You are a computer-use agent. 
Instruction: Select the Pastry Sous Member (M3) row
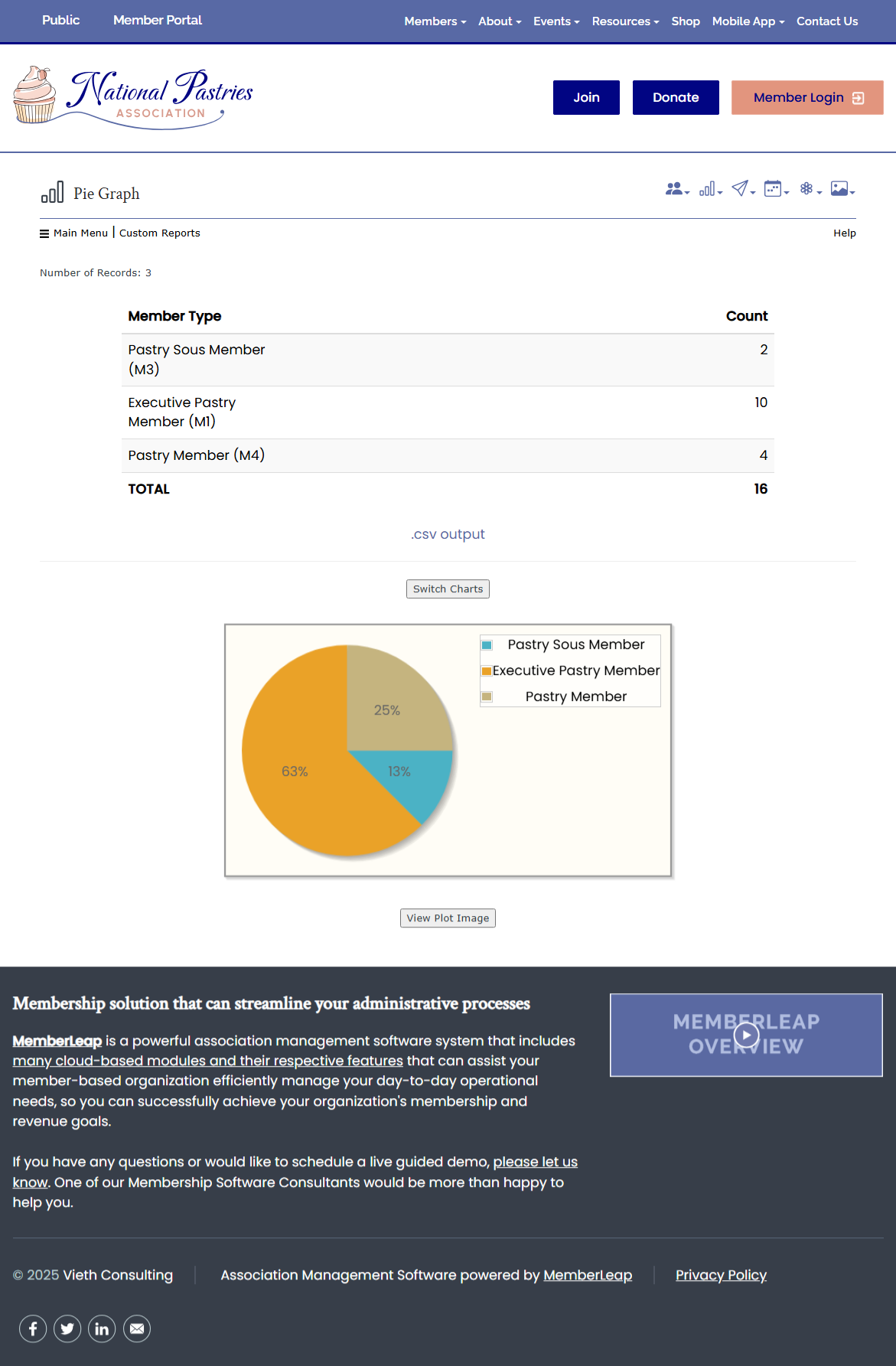tap(448, 360)
